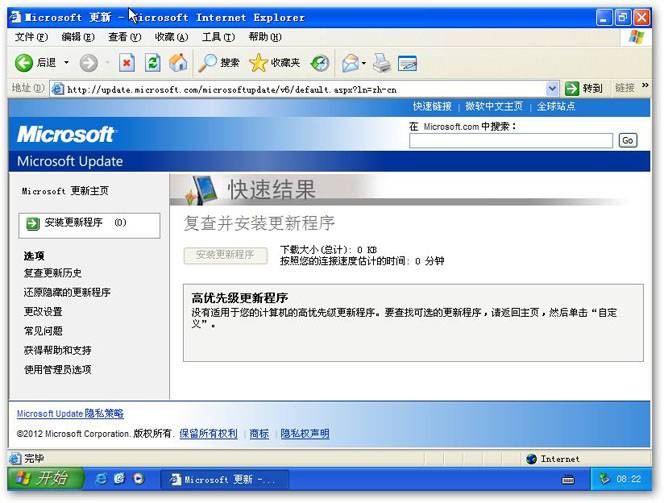Click the 08:22 taskbar clock
Image resolution: width=664 pixels, height=503 pixels.
[x=628, y=479]
